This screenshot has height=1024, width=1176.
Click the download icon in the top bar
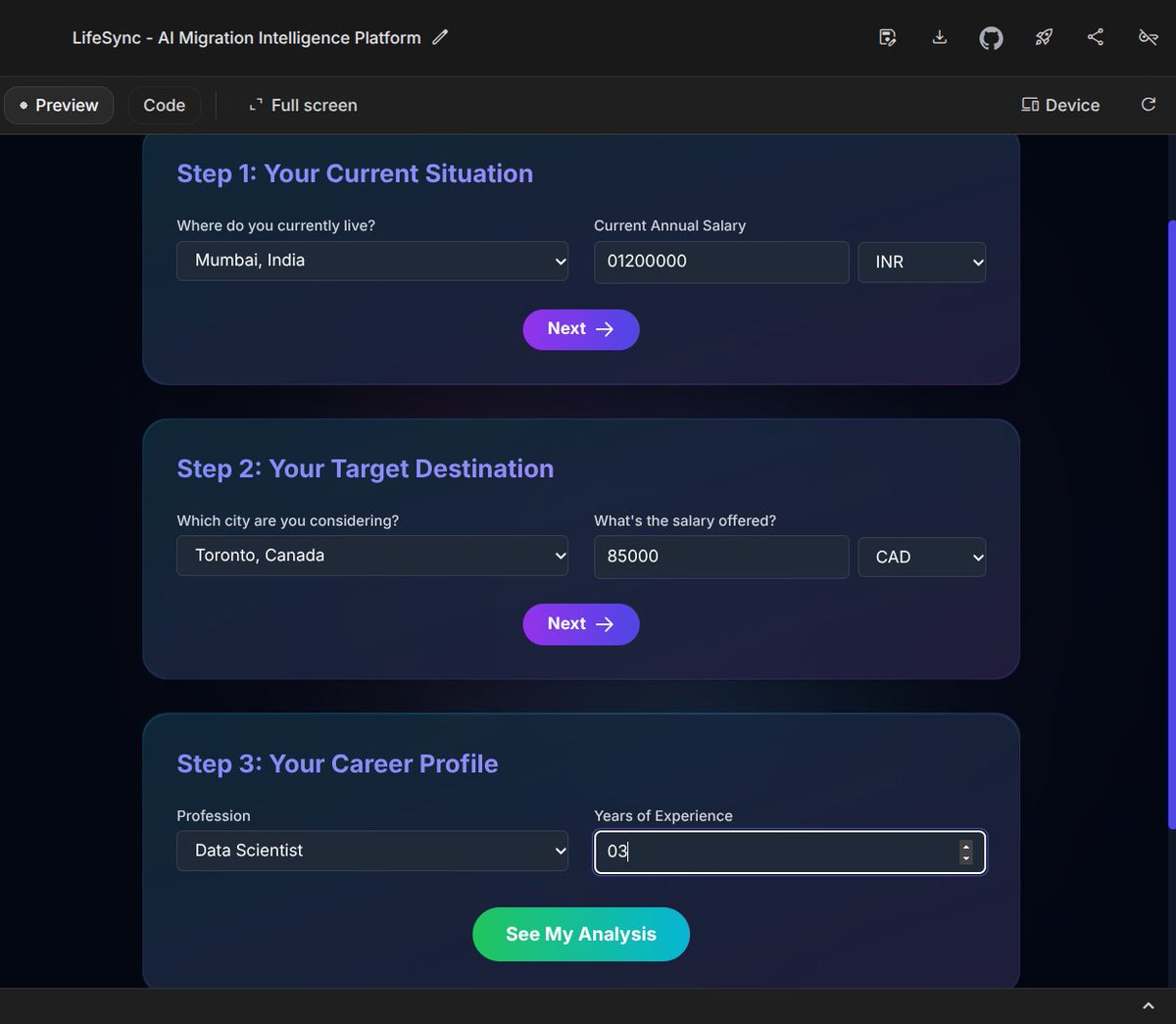coord(939,37)
